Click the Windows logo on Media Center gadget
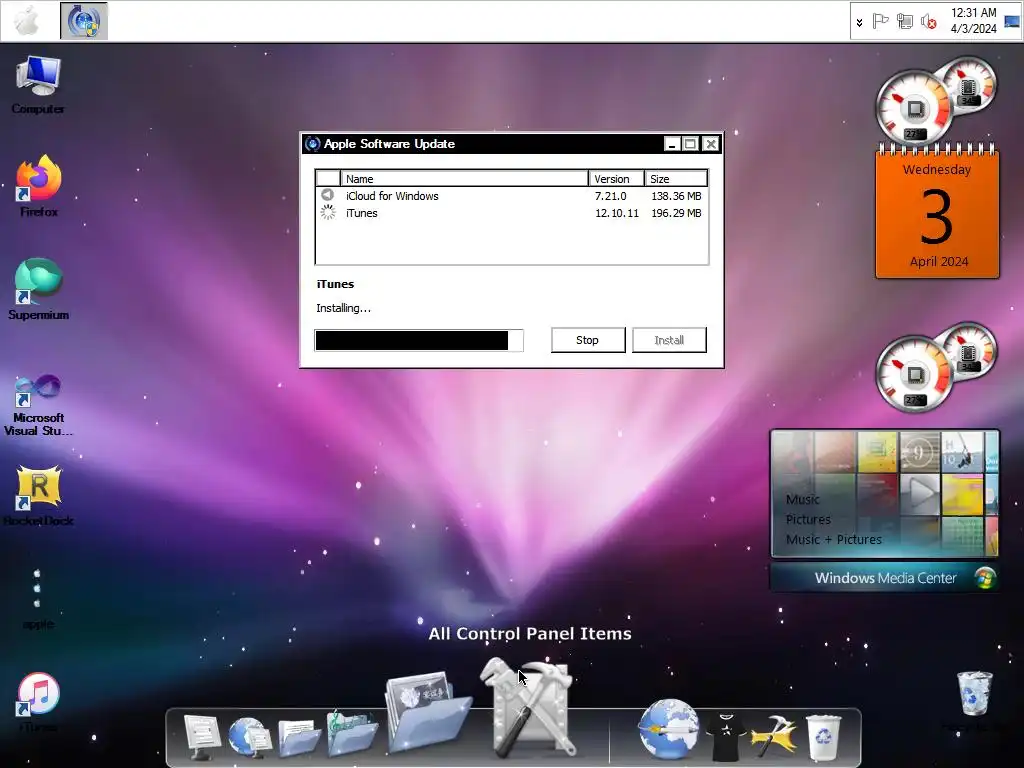This screenshot has height=768, width=1024. click(x=984, y=578)
